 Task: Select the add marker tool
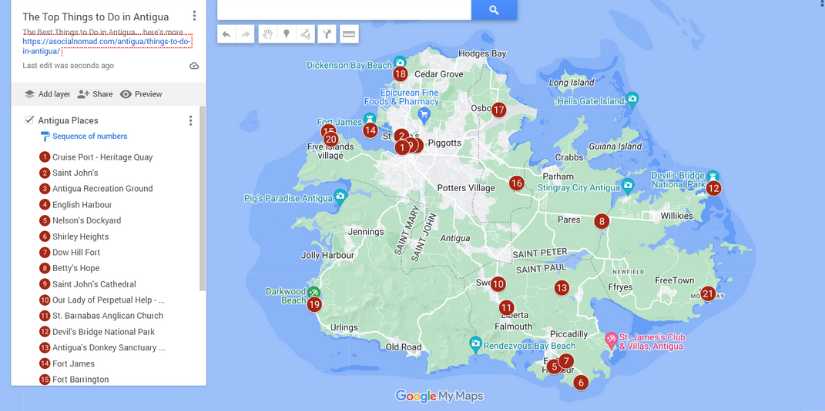pos(286,34)
